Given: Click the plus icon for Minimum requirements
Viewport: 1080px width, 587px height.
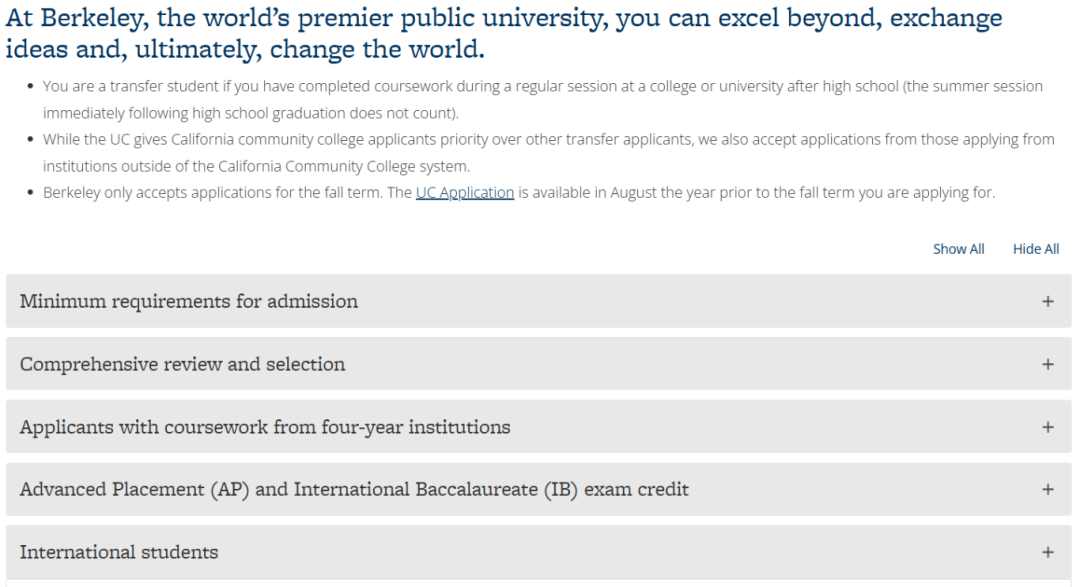Looking at the screenshot, I should click(1047, 301).
